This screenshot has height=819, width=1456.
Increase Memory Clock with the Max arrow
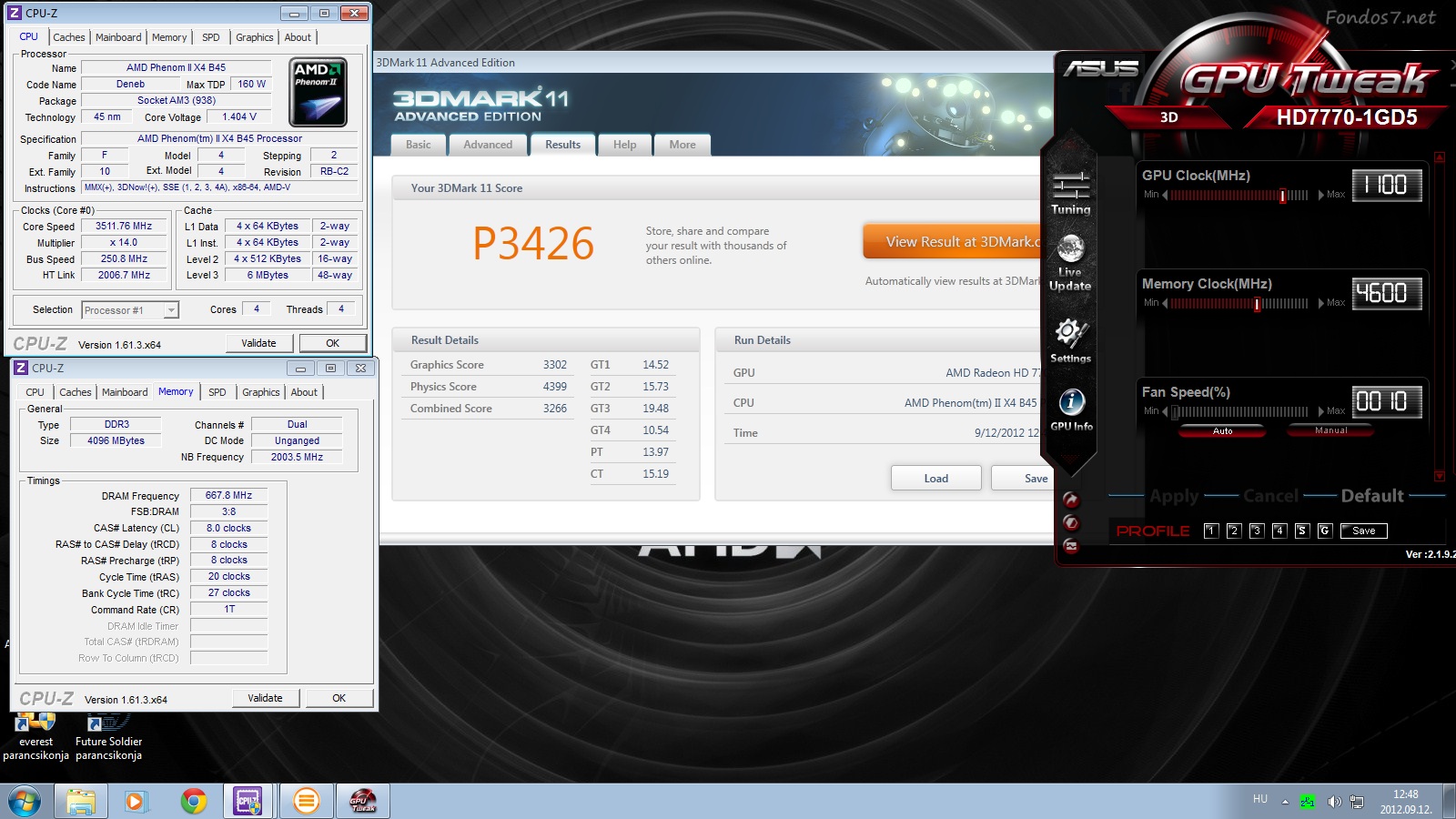point(1321,303)
